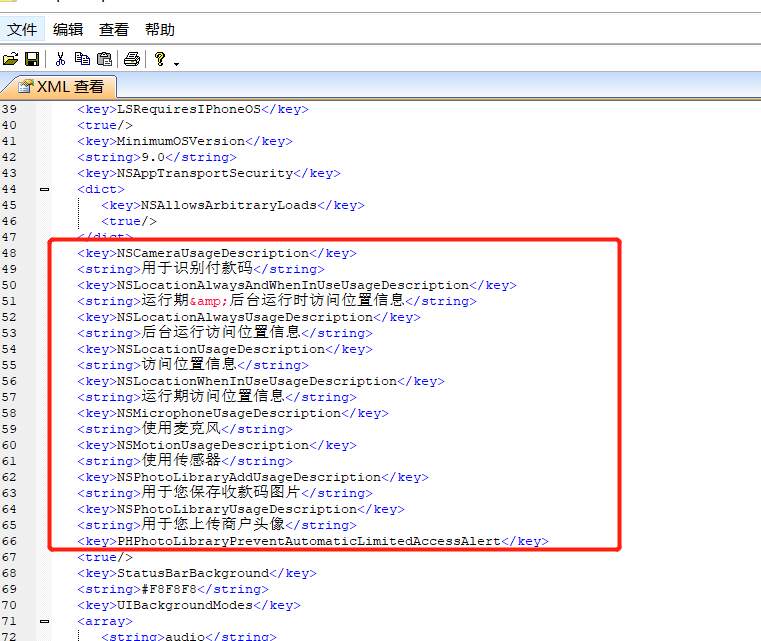This screenshot has height=641, width=761.
Task: Click the Print icon in toolbar
Action: (x=131, y=60)
